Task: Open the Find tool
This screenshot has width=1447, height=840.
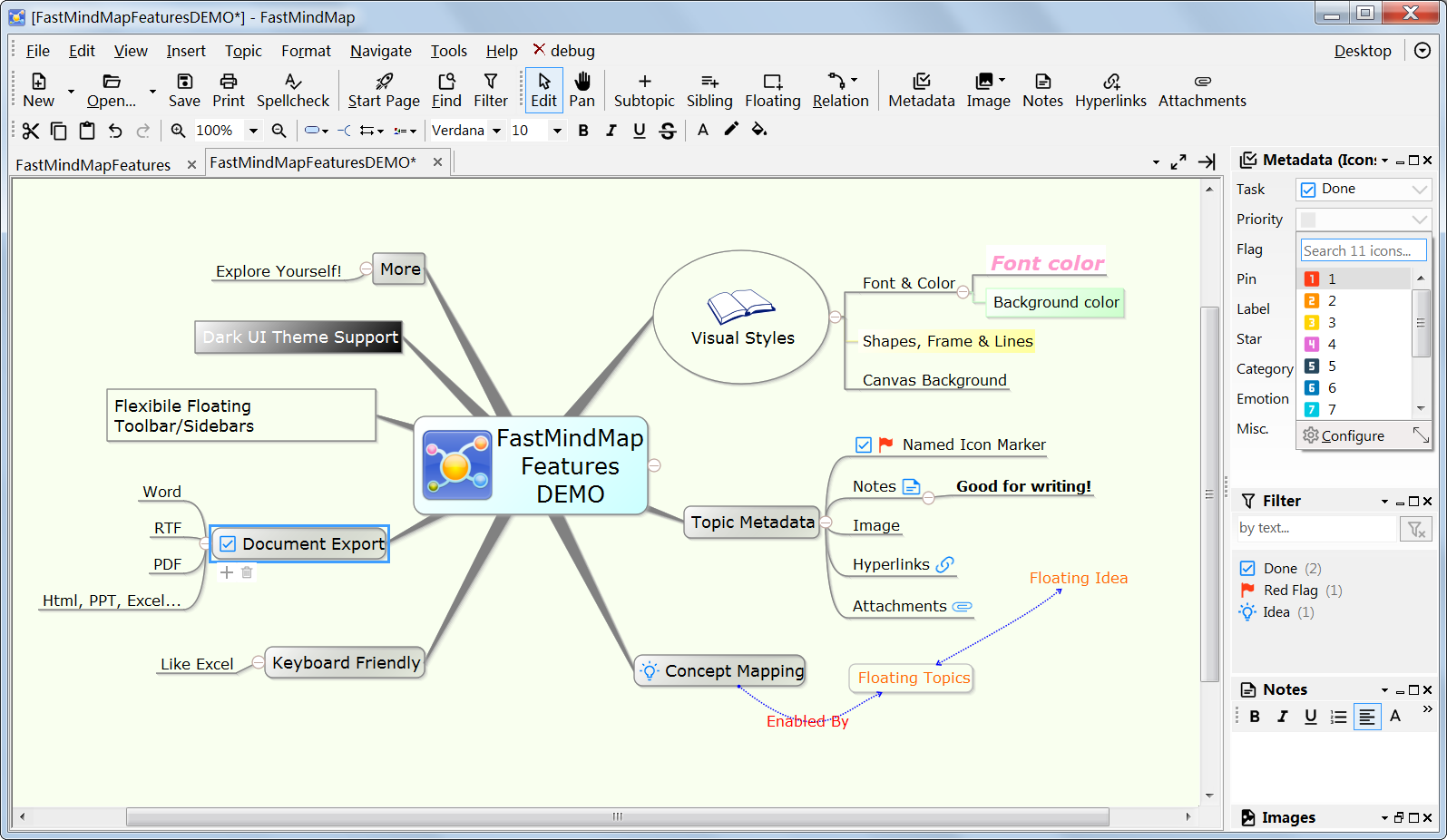Action: pyautogui.click(x=446, y=90)
